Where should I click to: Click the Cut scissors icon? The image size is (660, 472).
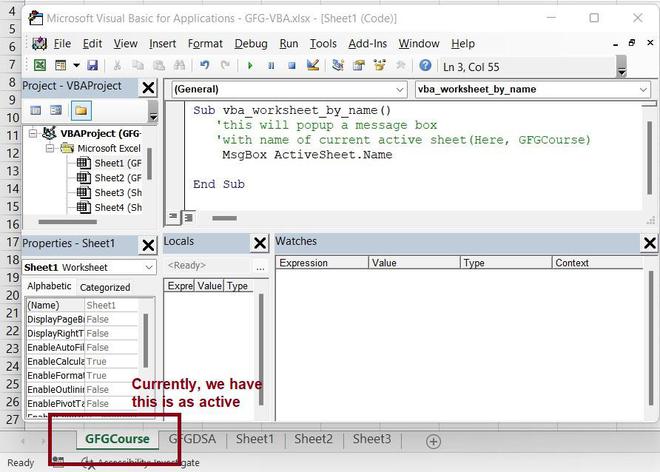pyautogui.click(x=117, y=65)
